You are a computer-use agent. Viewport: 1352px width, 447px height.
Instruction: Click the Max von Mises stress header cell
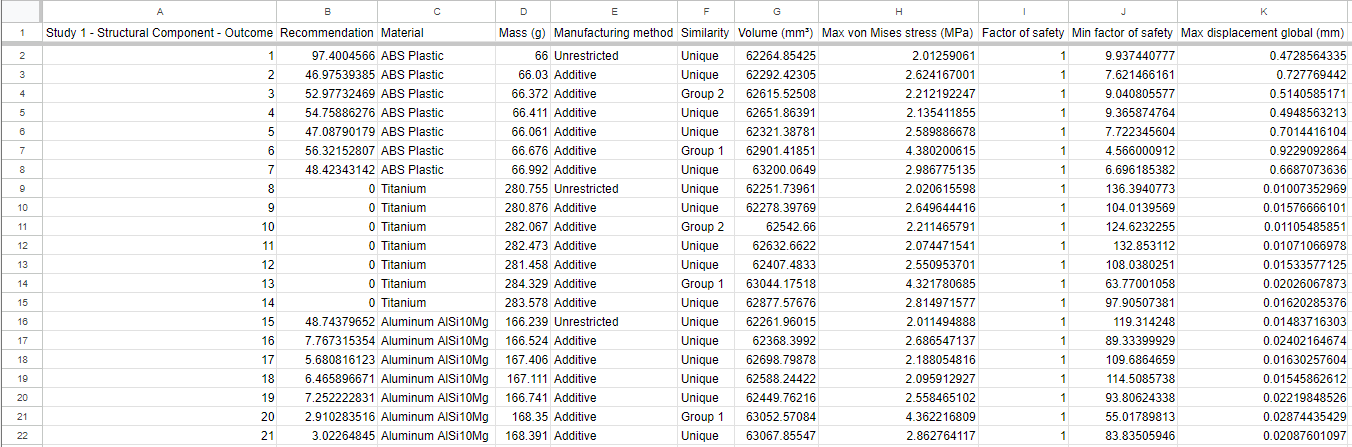899,33
